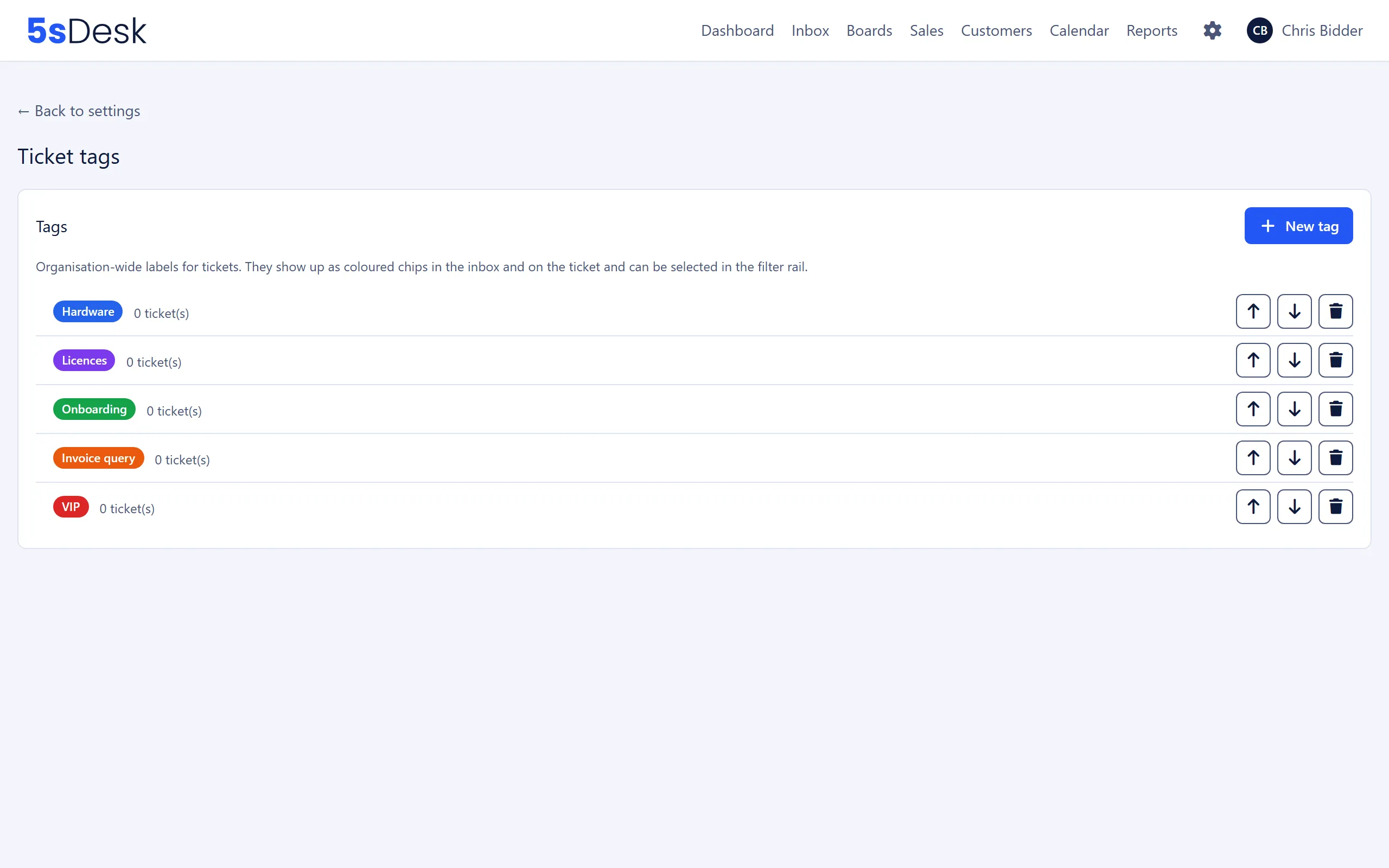Open settings via the gear icon

pos(1212,30)
